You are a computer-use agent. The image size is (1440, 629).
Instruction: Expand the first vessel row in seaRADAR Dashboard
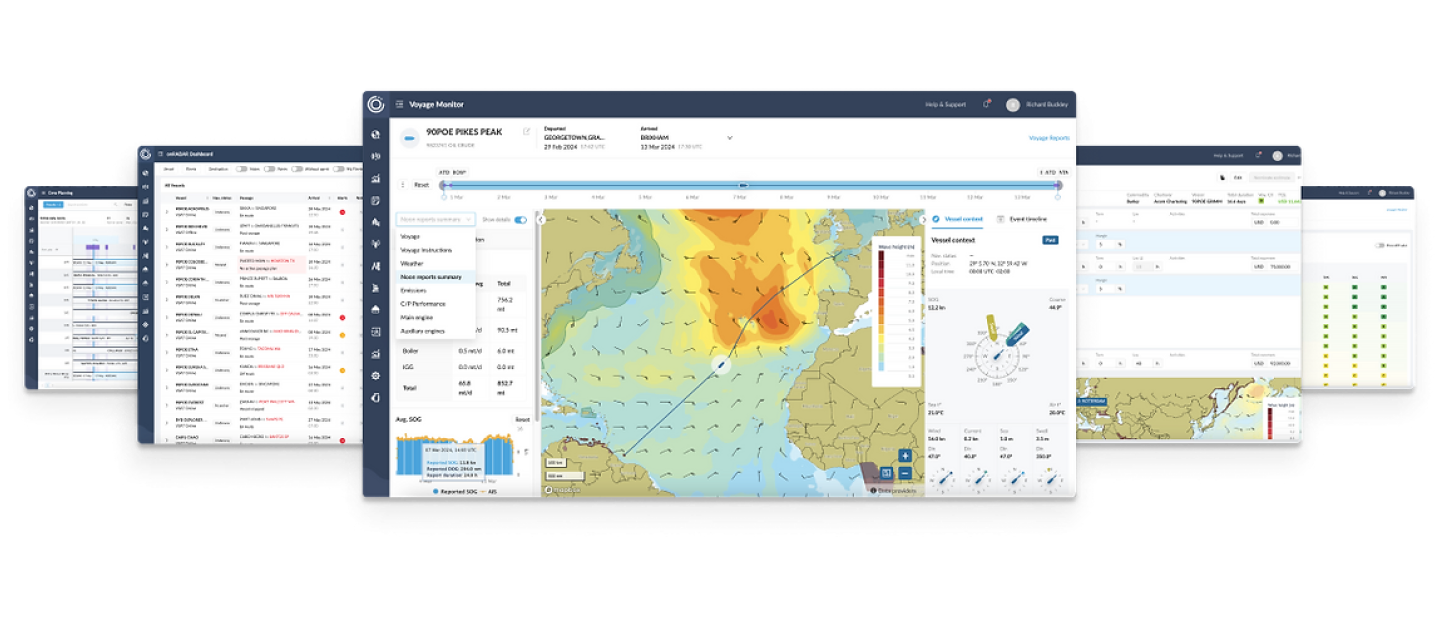(x=168, y=211)
